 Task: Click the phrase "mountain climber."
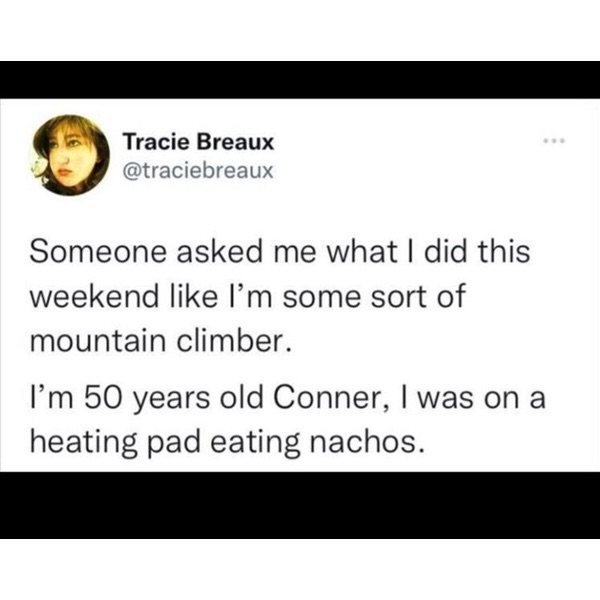pyautogui.click(x=161, y=343)
